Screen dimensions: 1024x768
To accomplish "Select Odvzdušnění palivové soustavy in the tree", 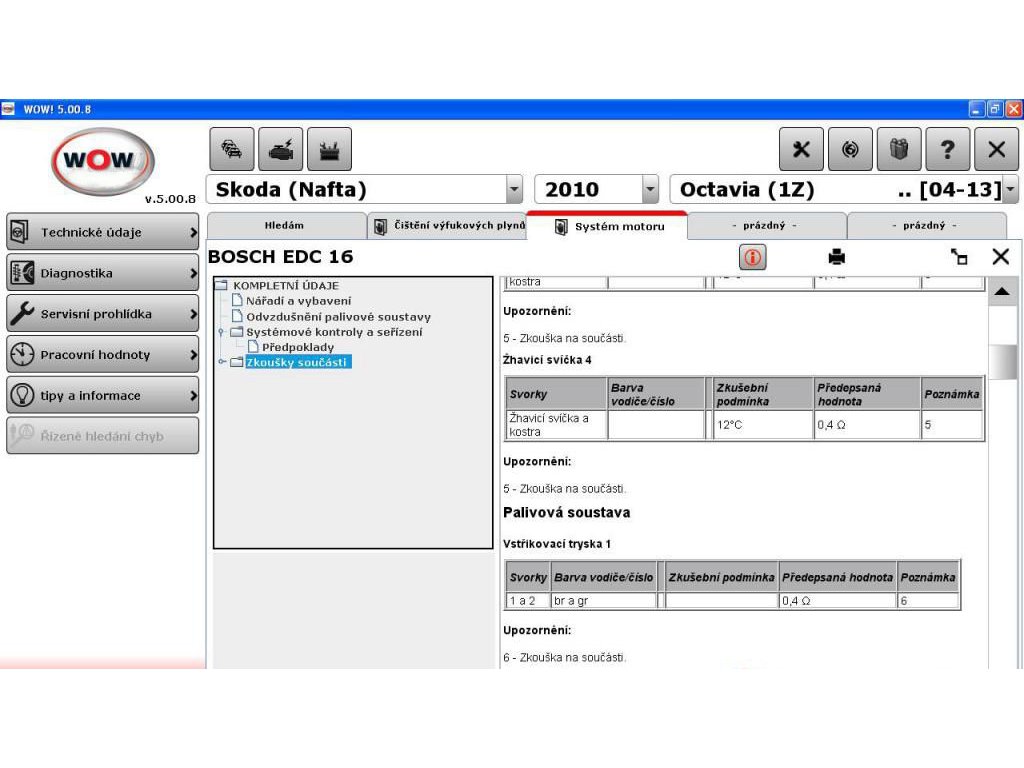I will point(338,317).
